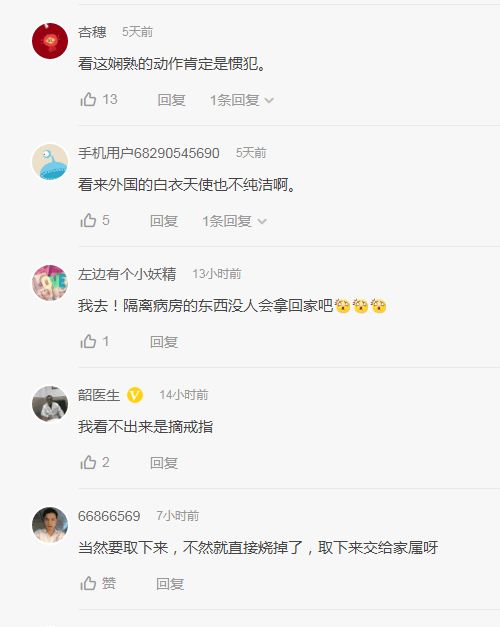Expand the 1条回复 under 杏穗's comment
The image size is (500, 627).
[x=242, y=100]
